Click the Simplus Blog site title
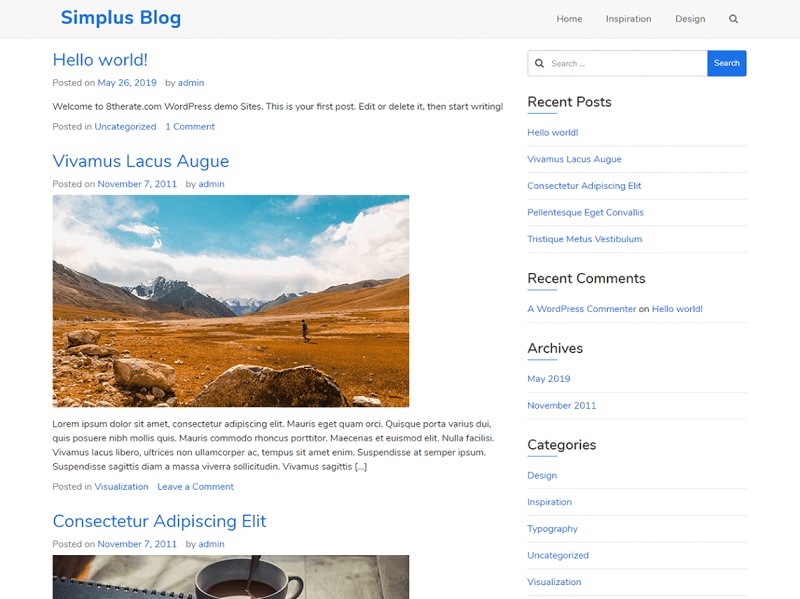 click(x=121, y=18)
